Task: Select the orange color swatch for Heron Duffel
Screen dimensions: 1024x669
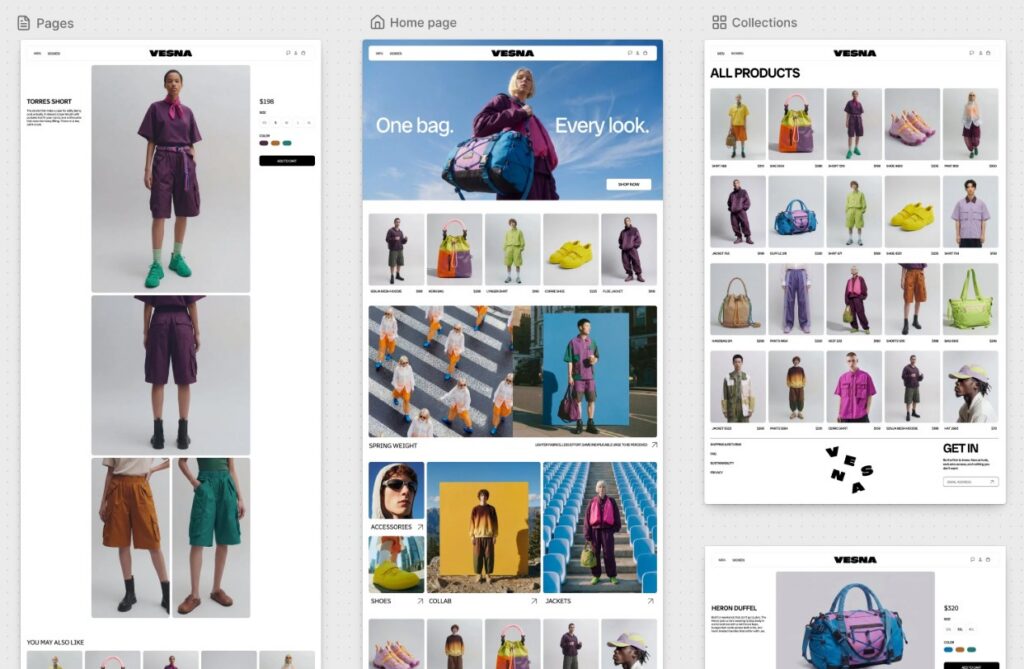Action: tap(960, 649)
